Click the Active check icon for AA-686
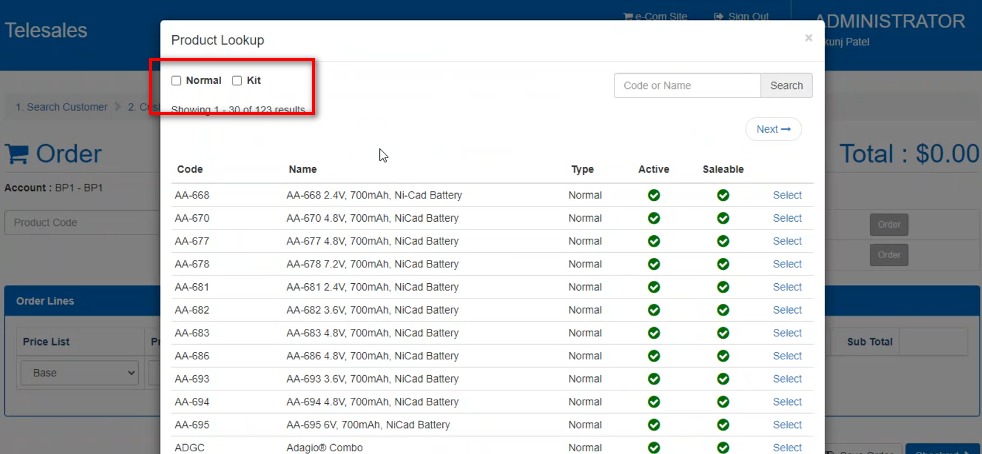This screenshot has height=454, width=982. tap(654, 356)
